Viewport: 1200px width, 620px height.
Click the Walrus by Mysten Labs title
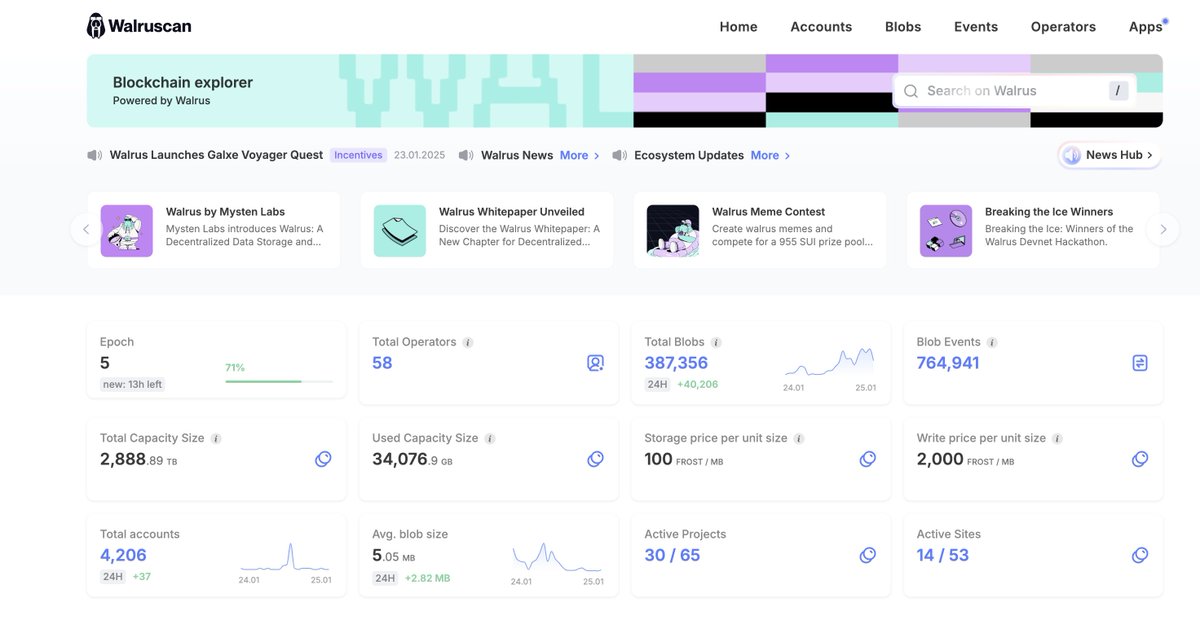225,212
